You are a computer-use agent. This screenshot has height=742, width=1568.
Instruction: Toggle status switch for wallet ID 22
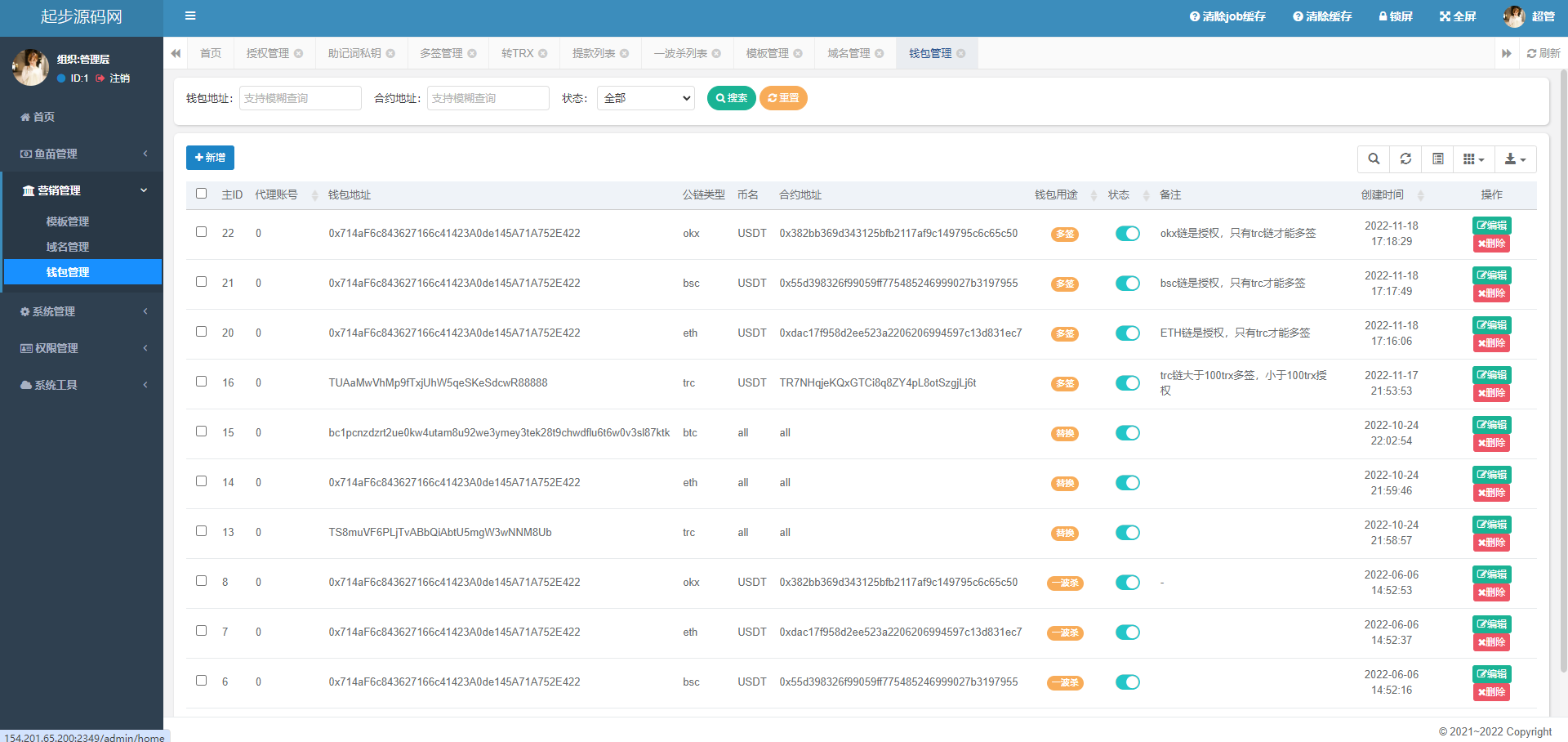[x=1127, y=234]
